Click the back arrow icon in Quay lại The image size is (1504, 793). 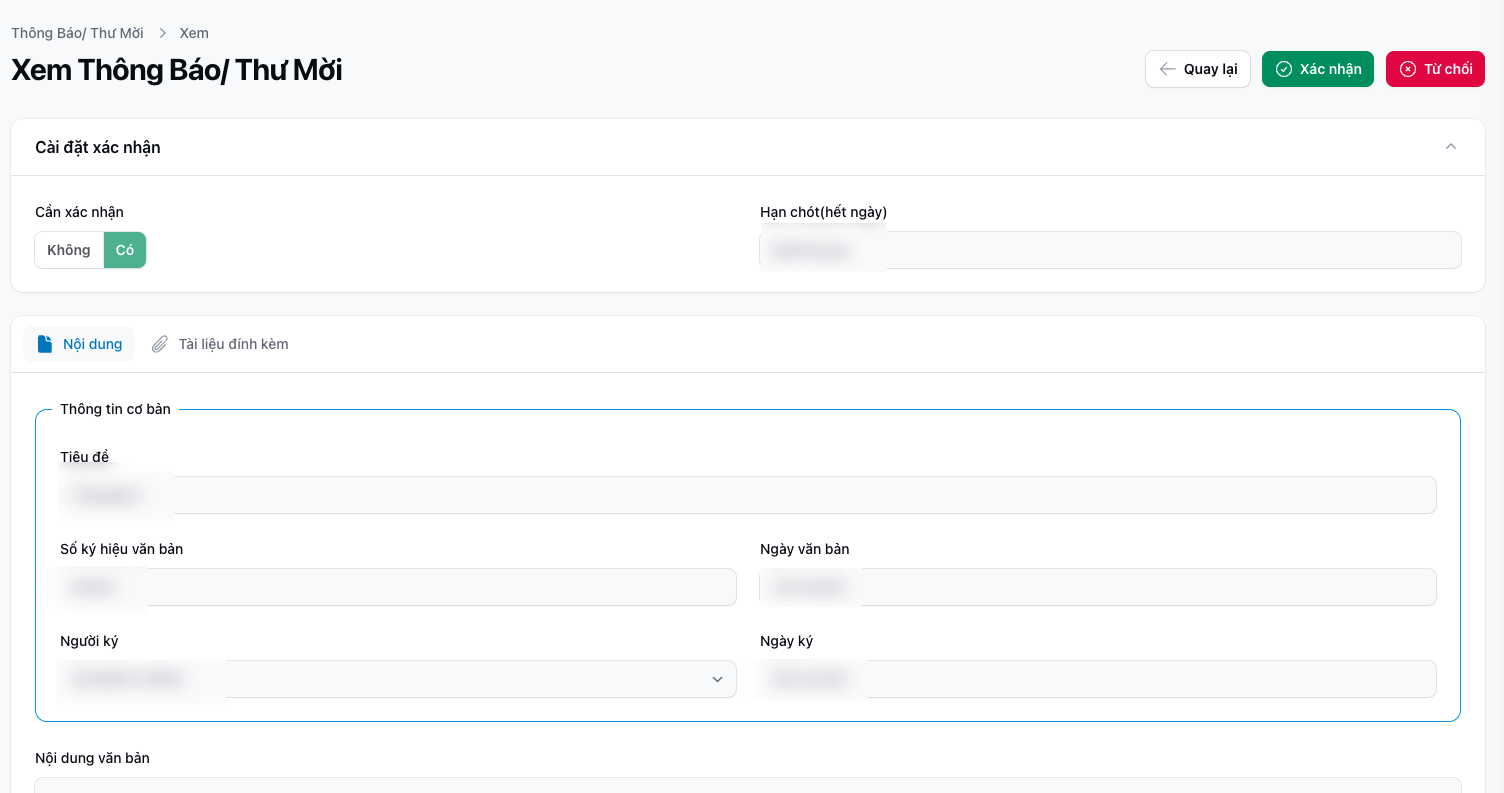click(x=1167, y=69)
